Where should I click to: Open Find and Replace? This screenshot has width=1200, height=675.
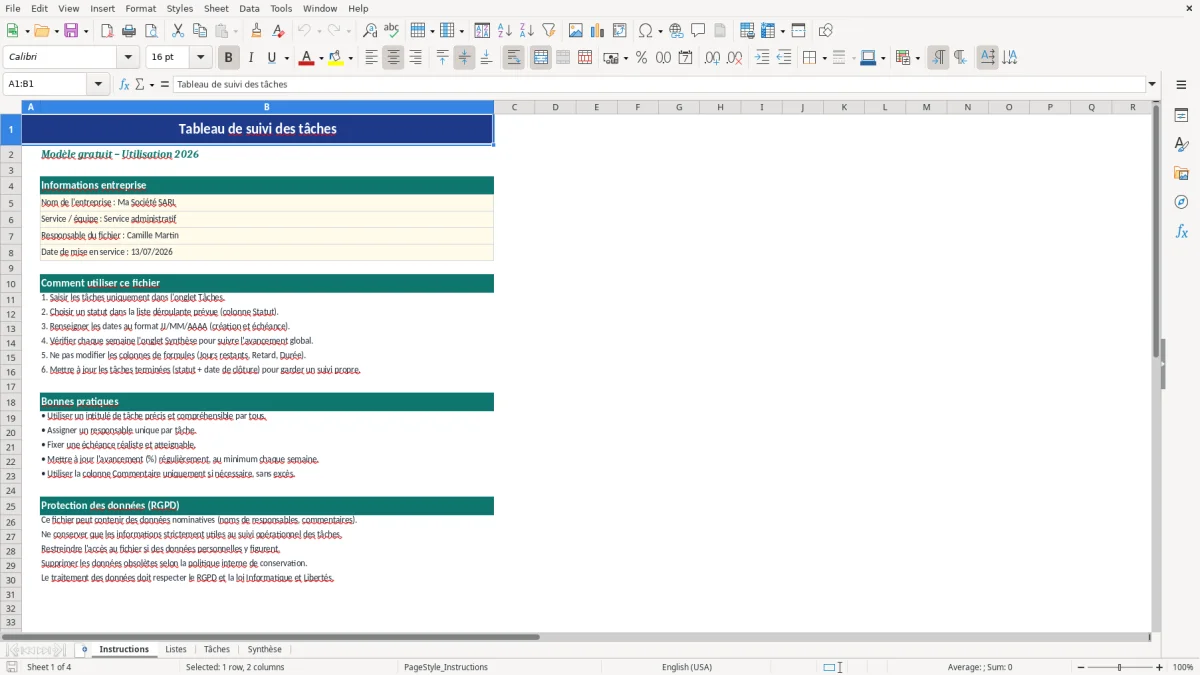(x=370, y=31)
